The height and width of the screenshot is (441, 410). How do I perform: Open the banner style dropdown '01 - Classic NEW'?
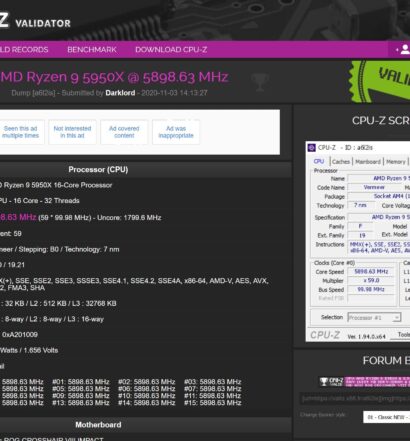(x=386, y=417)
